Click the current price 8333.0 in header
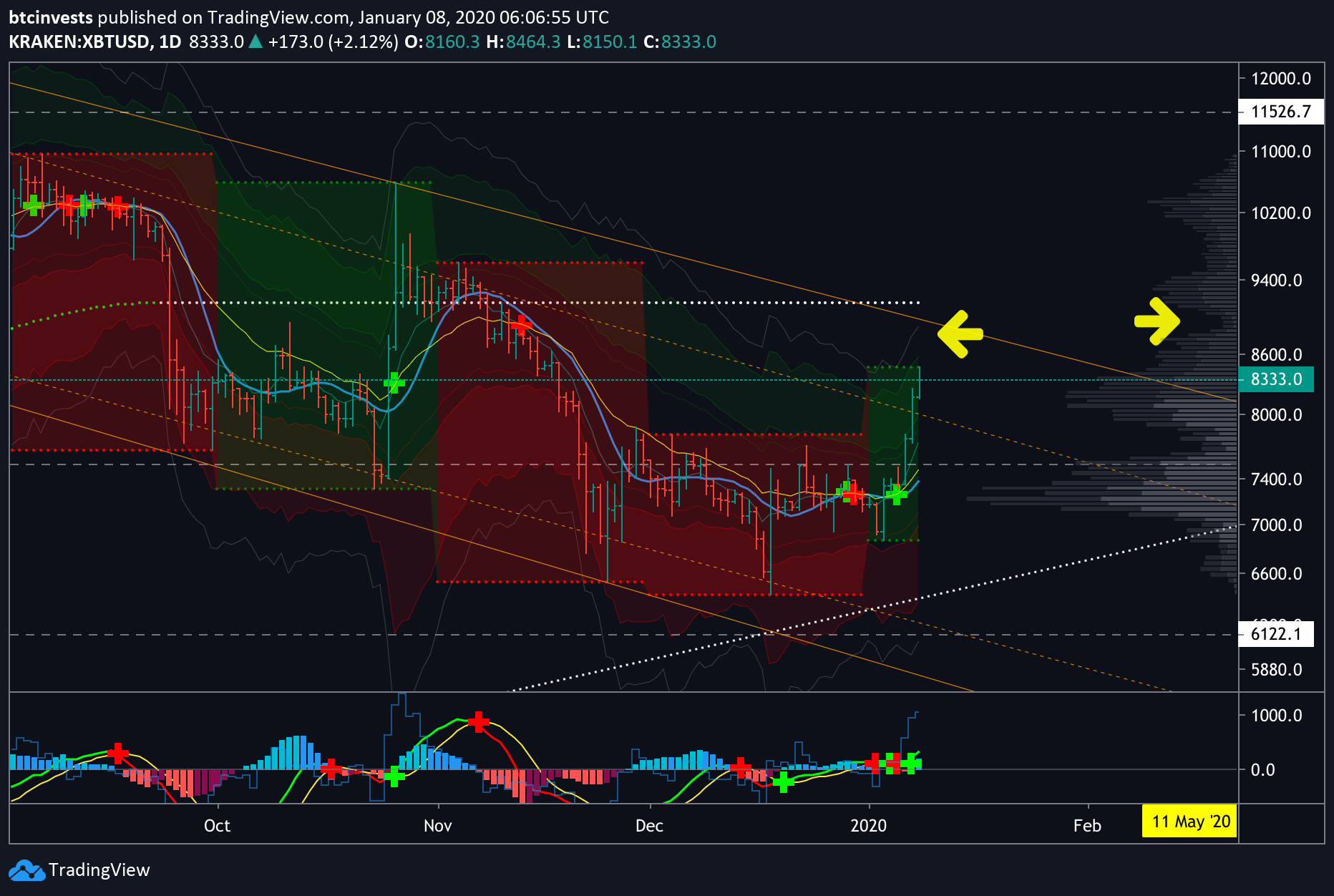This screenshot has height=896, width=1334. (x=217, y=42)
